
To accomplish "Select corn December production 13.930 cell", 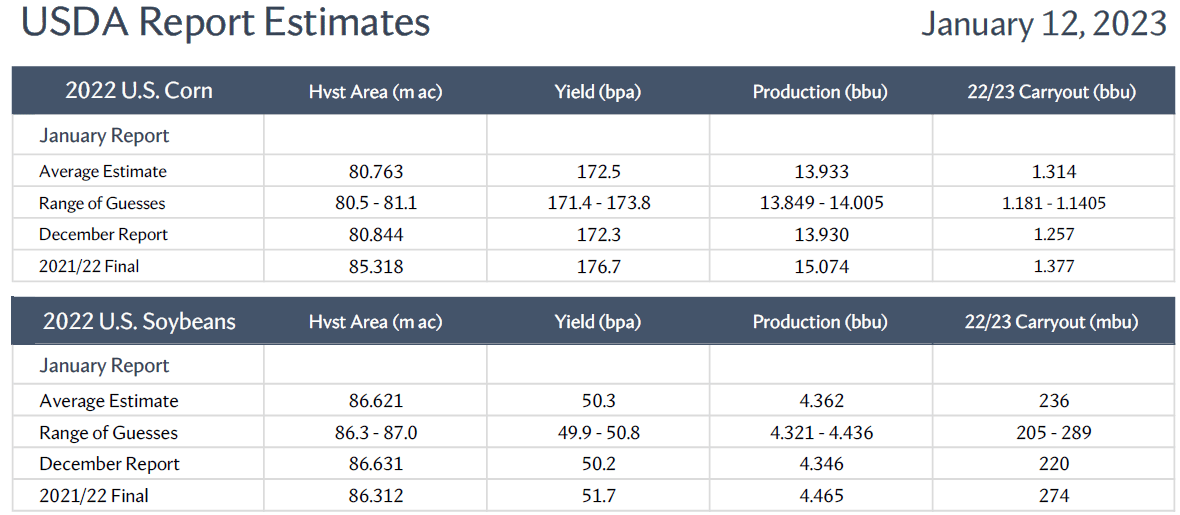I will (820, 235).
